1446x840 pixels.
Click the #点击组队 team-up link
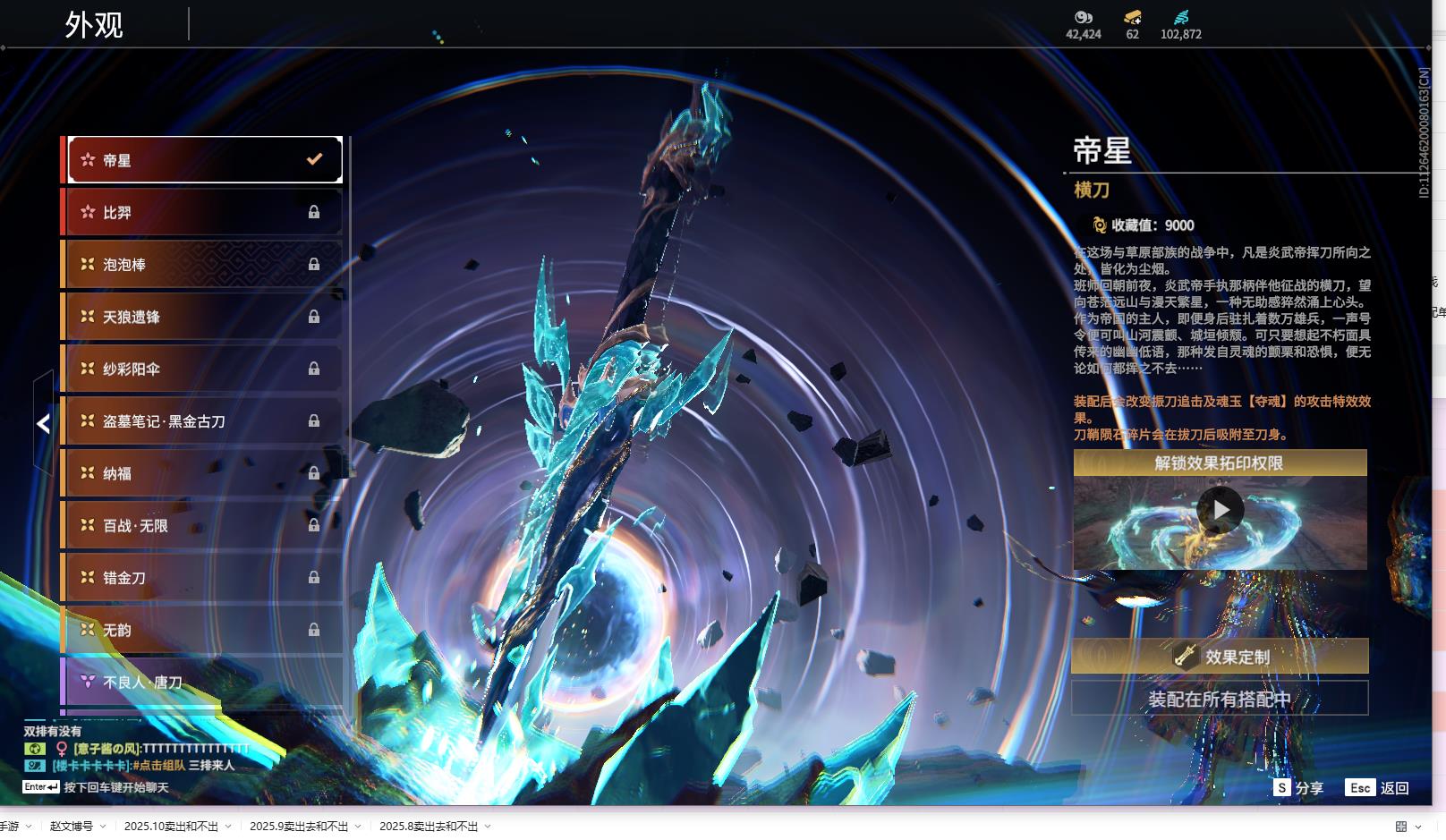tap(158, 765)
